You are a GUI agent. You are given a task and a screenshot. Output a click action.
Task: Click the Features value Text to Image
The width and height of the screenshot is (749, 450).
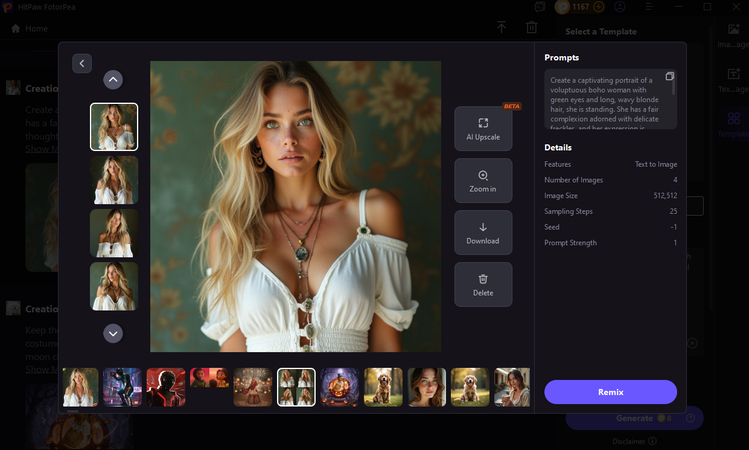[x=656, y=164]
